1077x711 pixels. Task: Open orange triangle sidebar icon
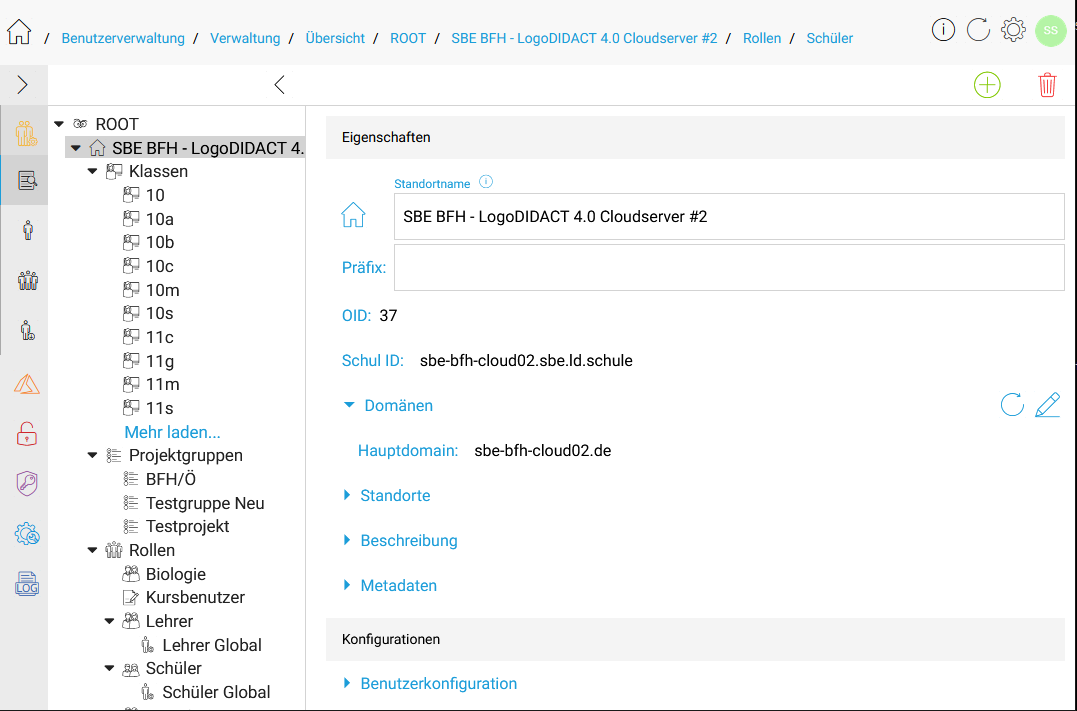pyautogui.click(x=27, y=383)
